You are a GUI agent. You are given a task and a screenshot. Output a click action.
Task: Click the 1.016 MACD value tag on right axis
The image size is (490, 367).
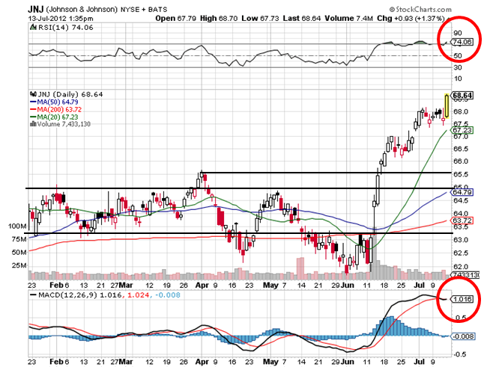click(462, 299)
